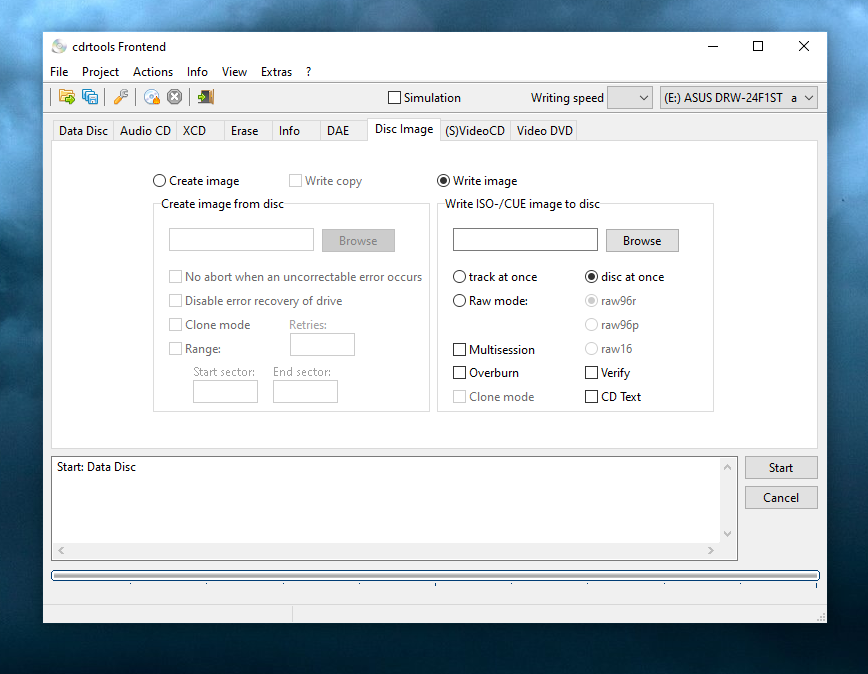Click the Cancel button

781,497
